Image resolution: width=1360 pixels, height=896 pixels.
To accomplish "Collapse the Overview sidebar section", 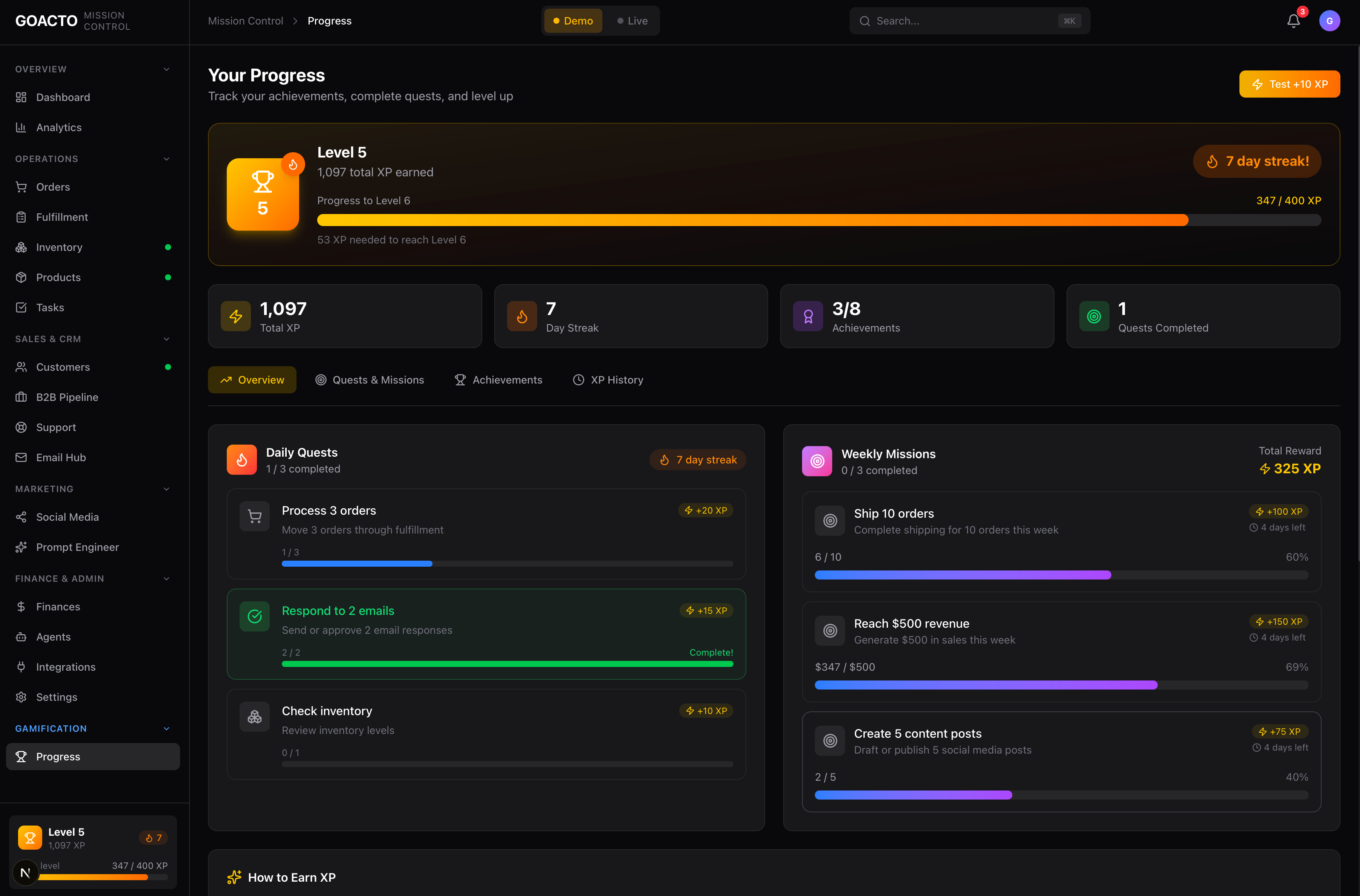I will pos(166,69).
